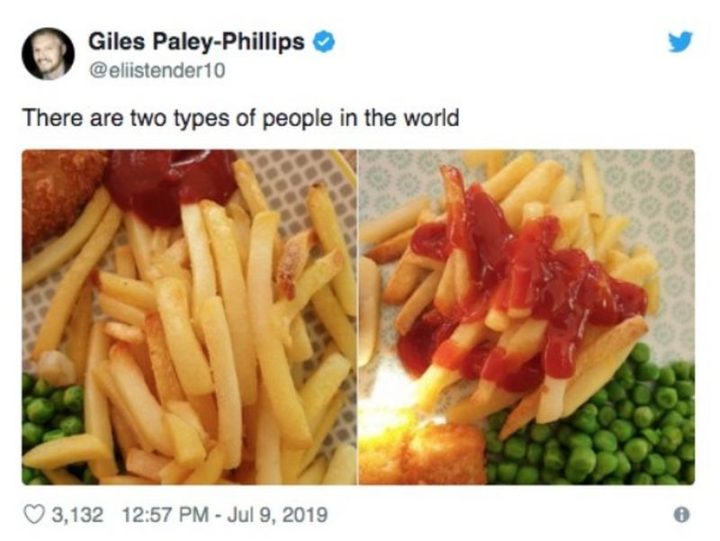
Task: Open the tweet info circle icon
Action: click(682, 515)
